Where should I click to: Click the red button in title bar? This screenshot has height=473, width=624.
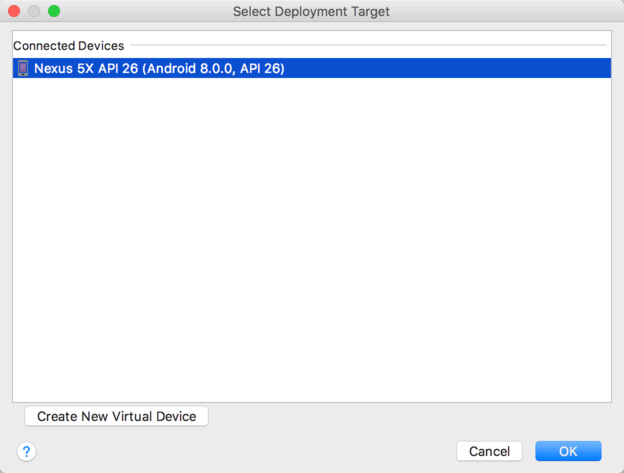14,11
